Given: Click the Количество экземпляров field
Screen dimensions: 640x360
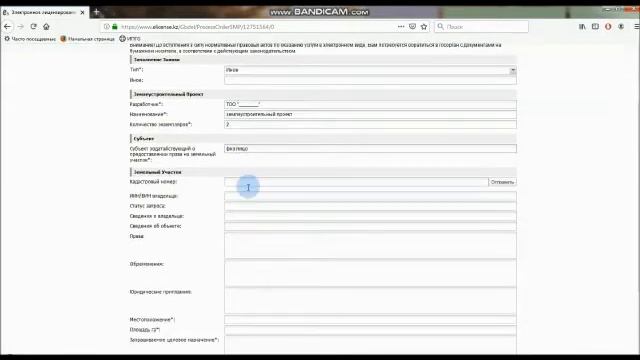Looking at the screenshot, I should pyautogui.click(x=370, y=124).
